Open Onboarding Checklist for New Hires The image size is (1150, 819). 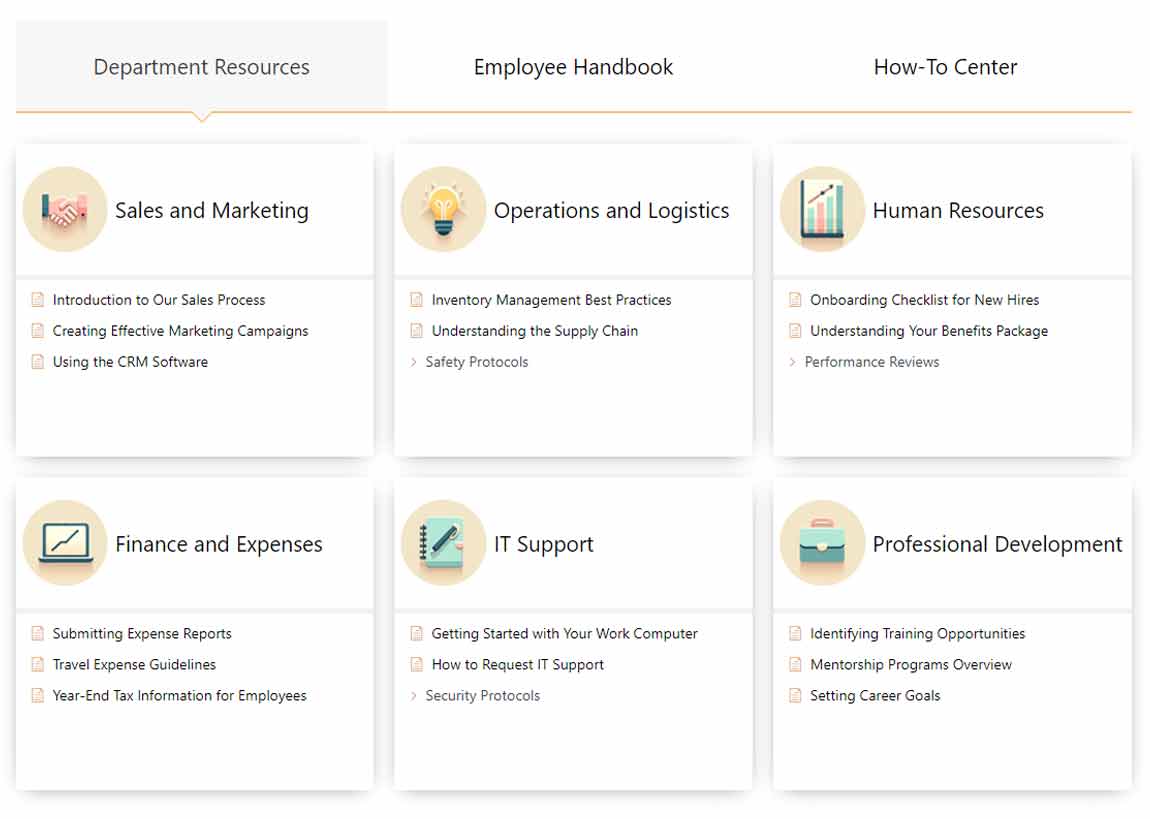(x=924, y=300)
